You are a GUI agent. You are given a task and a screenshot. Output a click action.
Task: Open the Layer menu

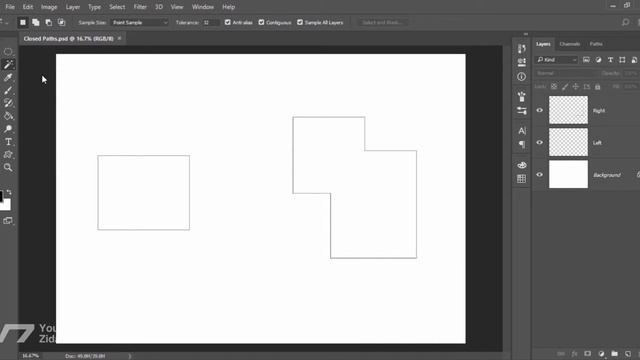tap(73, 7)
